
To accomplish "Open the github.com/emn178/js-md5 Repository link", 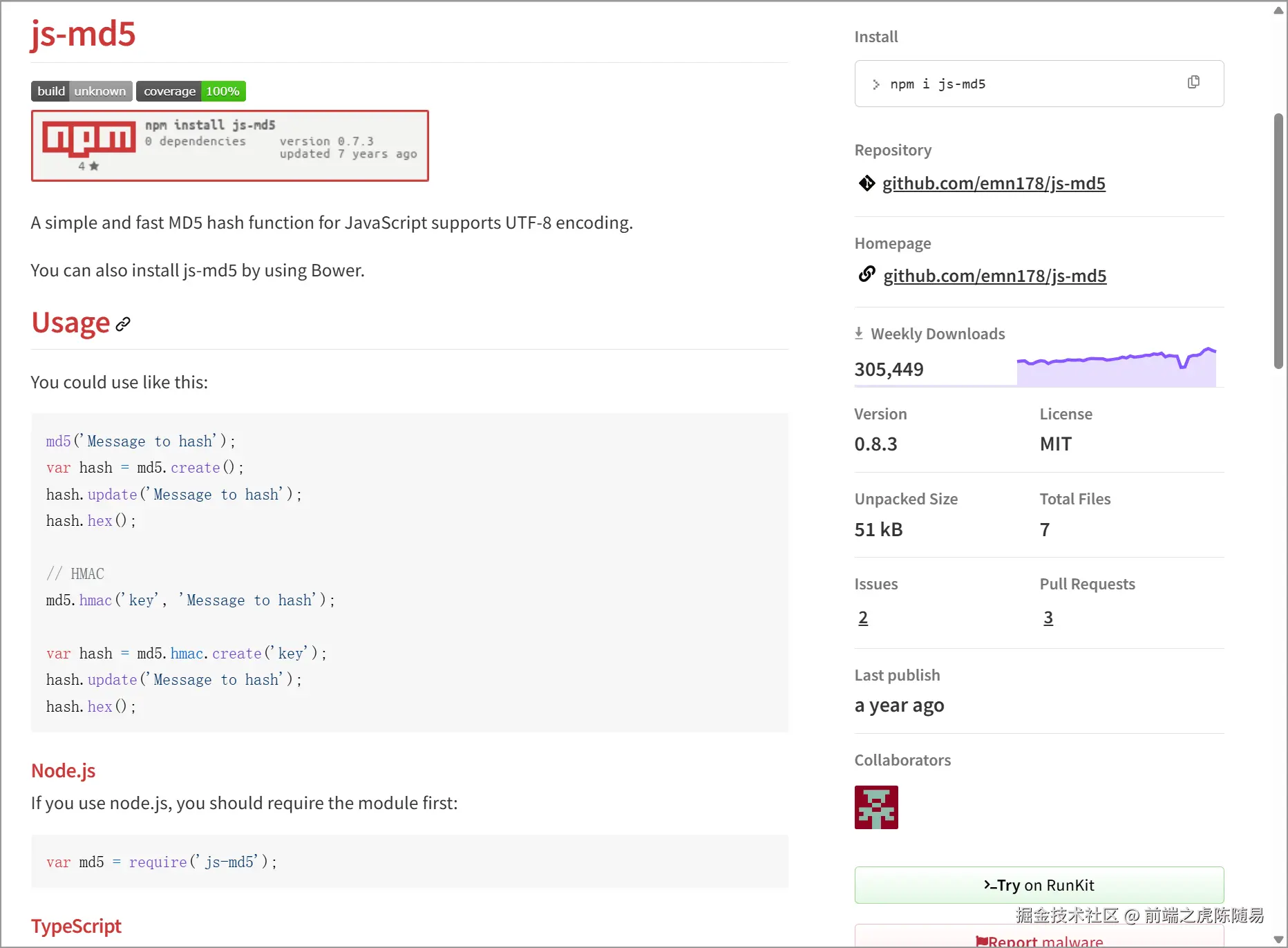I will [994, 183].
